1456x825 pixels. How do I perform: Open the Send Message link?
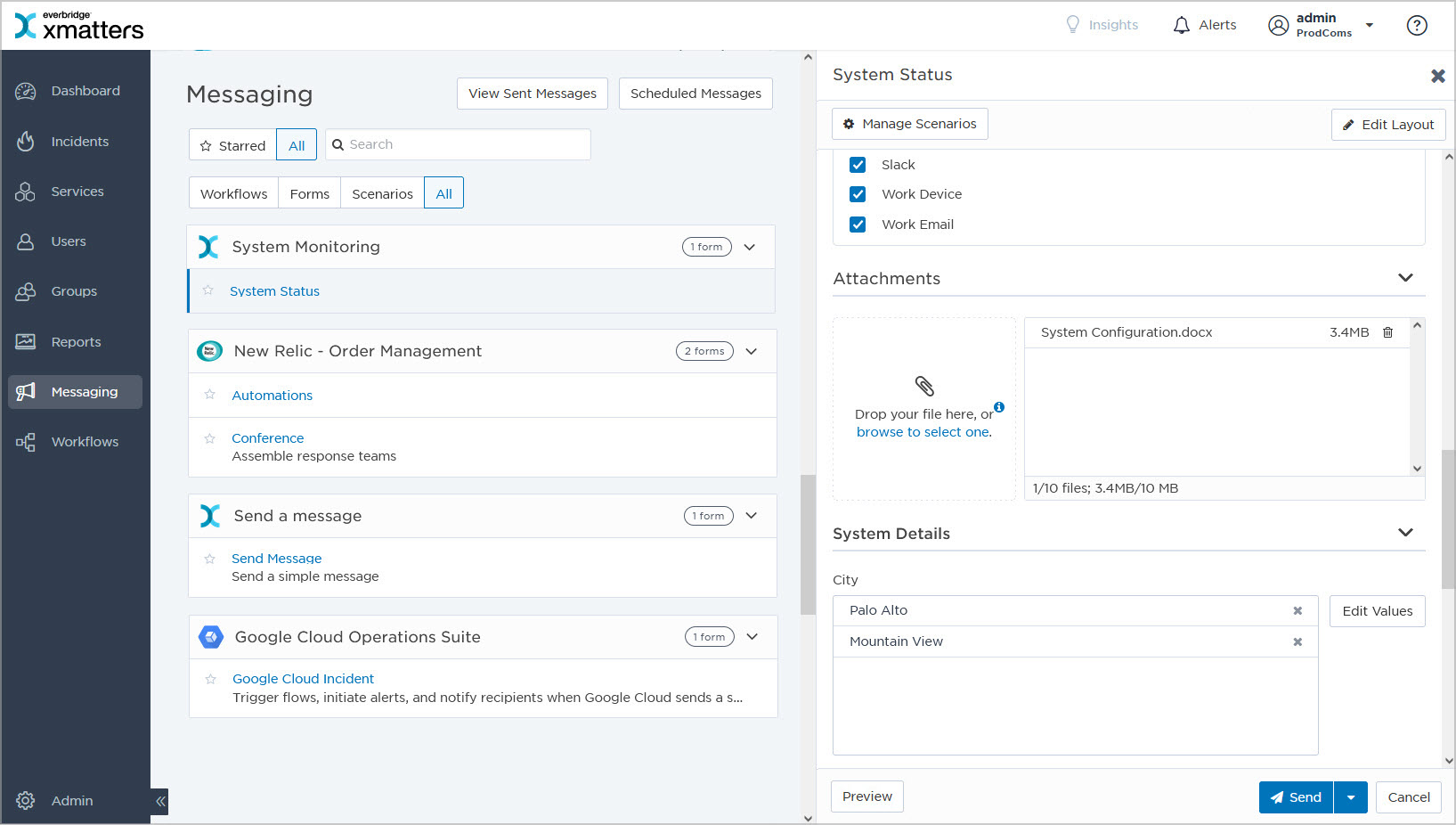pyautogui.click(x=277, y=559)
